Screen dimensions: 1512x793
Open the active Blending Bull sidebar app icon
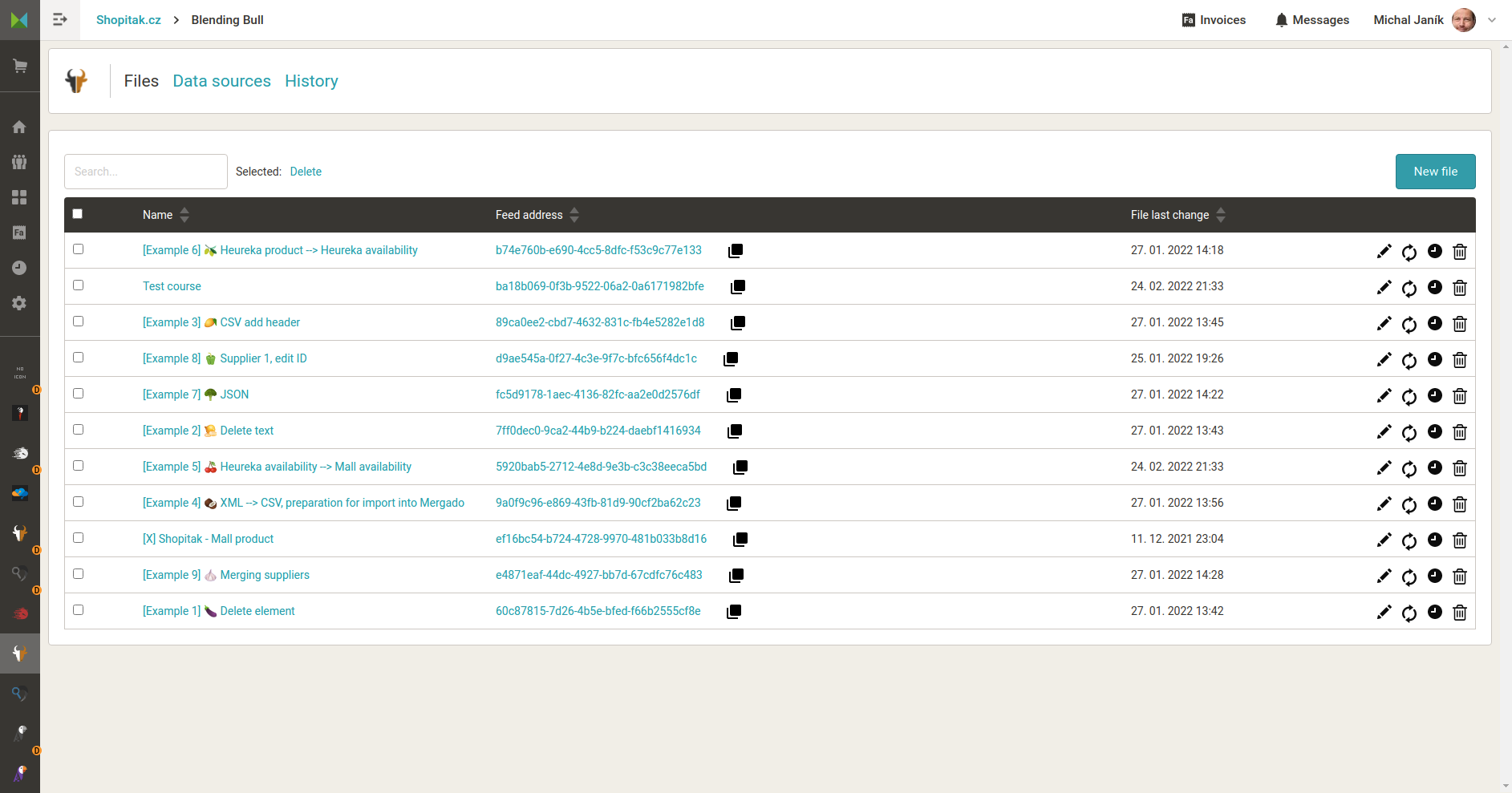click(20, 653)
